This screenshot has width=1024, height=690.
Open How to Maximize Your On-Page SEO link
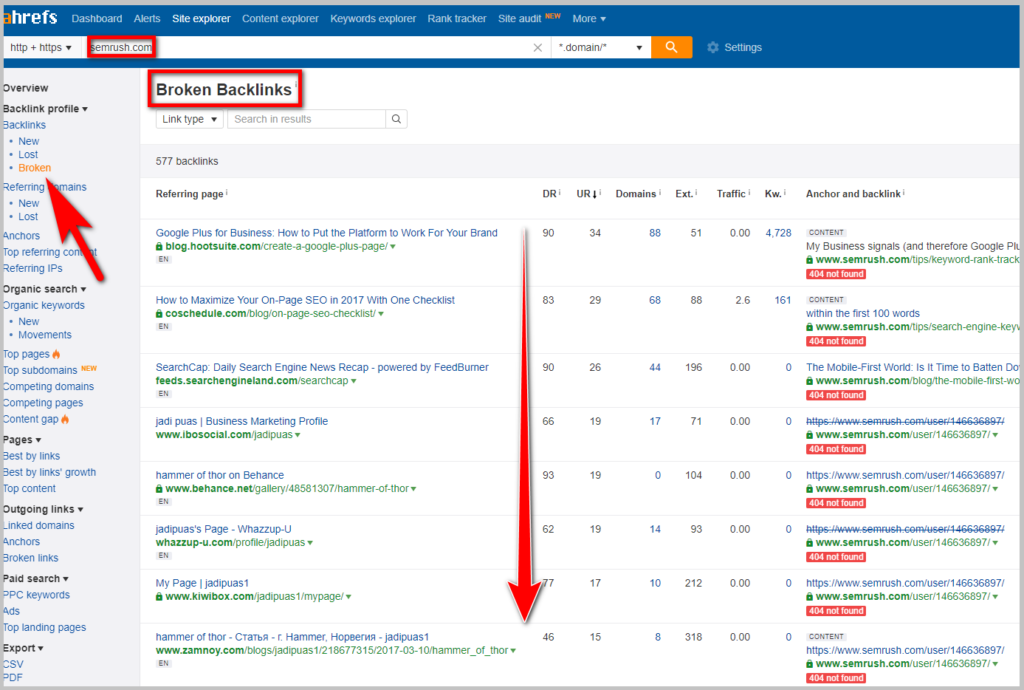305,300
